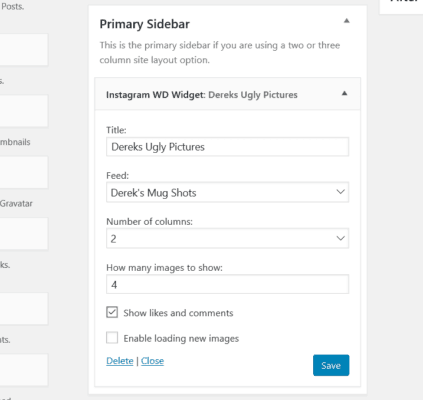The height and width of the screenshot is (400, 423).
Task: Check Enable loading new images
Action: tap(112, 338)
